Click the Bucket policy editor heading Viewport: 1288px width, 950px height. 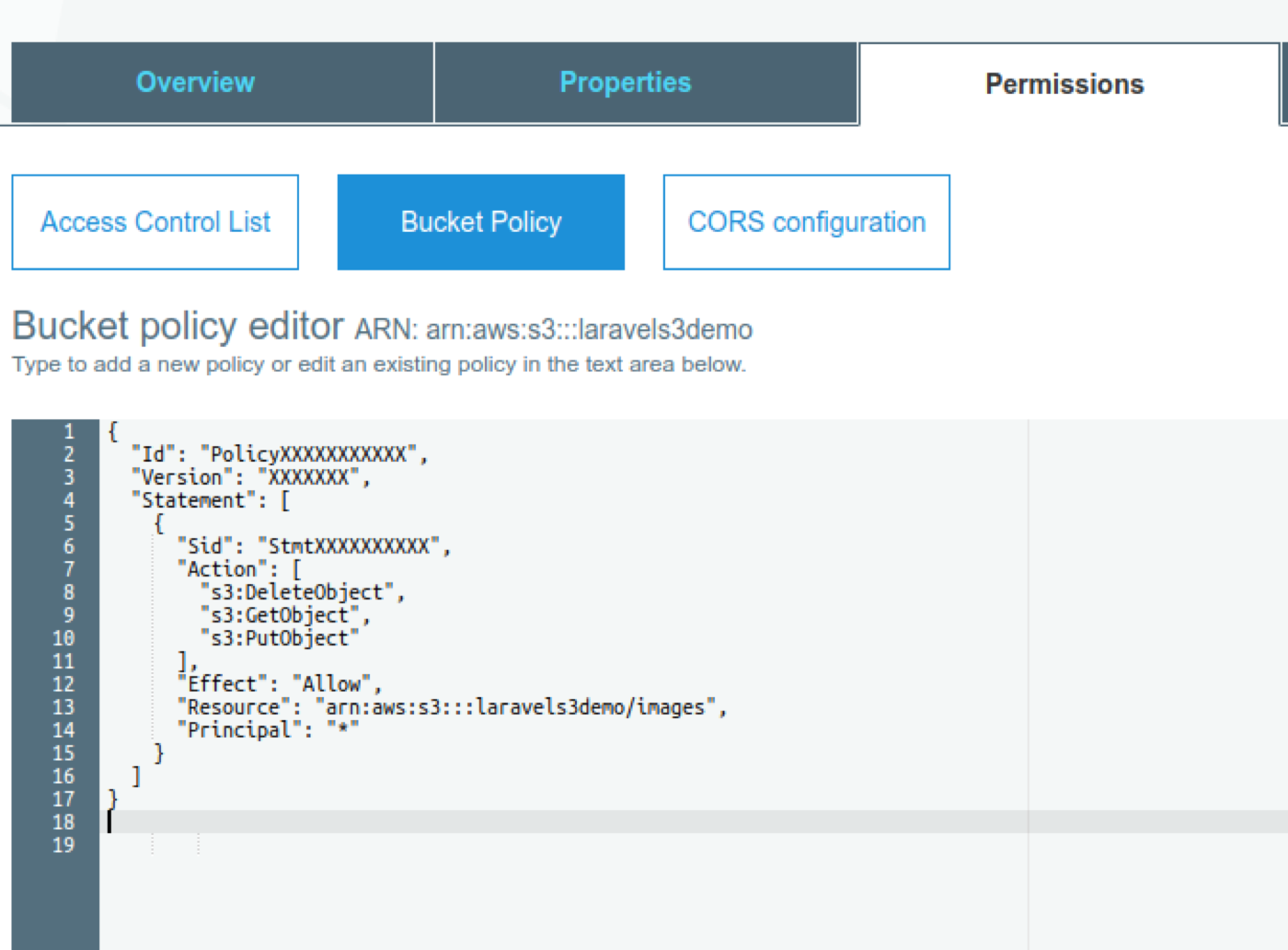178,326
